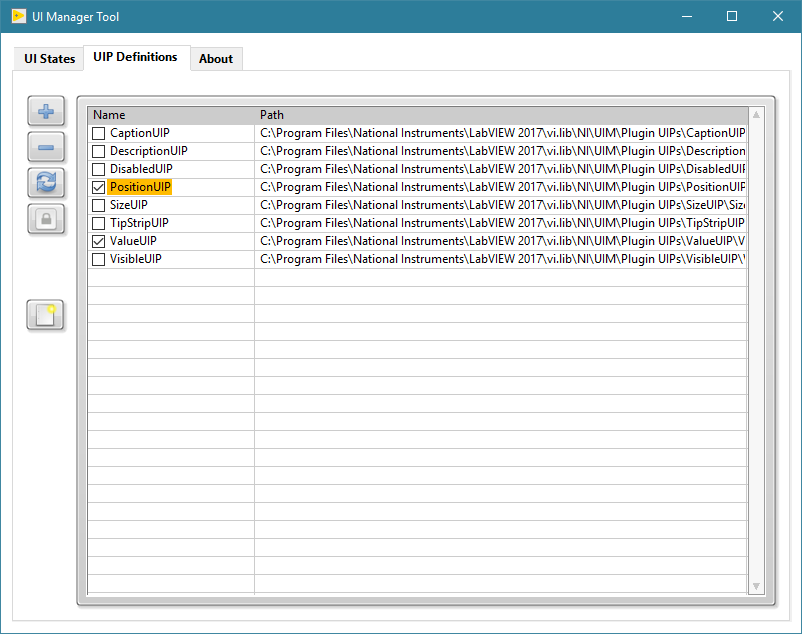Image resolution: width=802 pixels, height=634 pixels.
Task: Click the padlock lock icon
Action: click(46, 219)
